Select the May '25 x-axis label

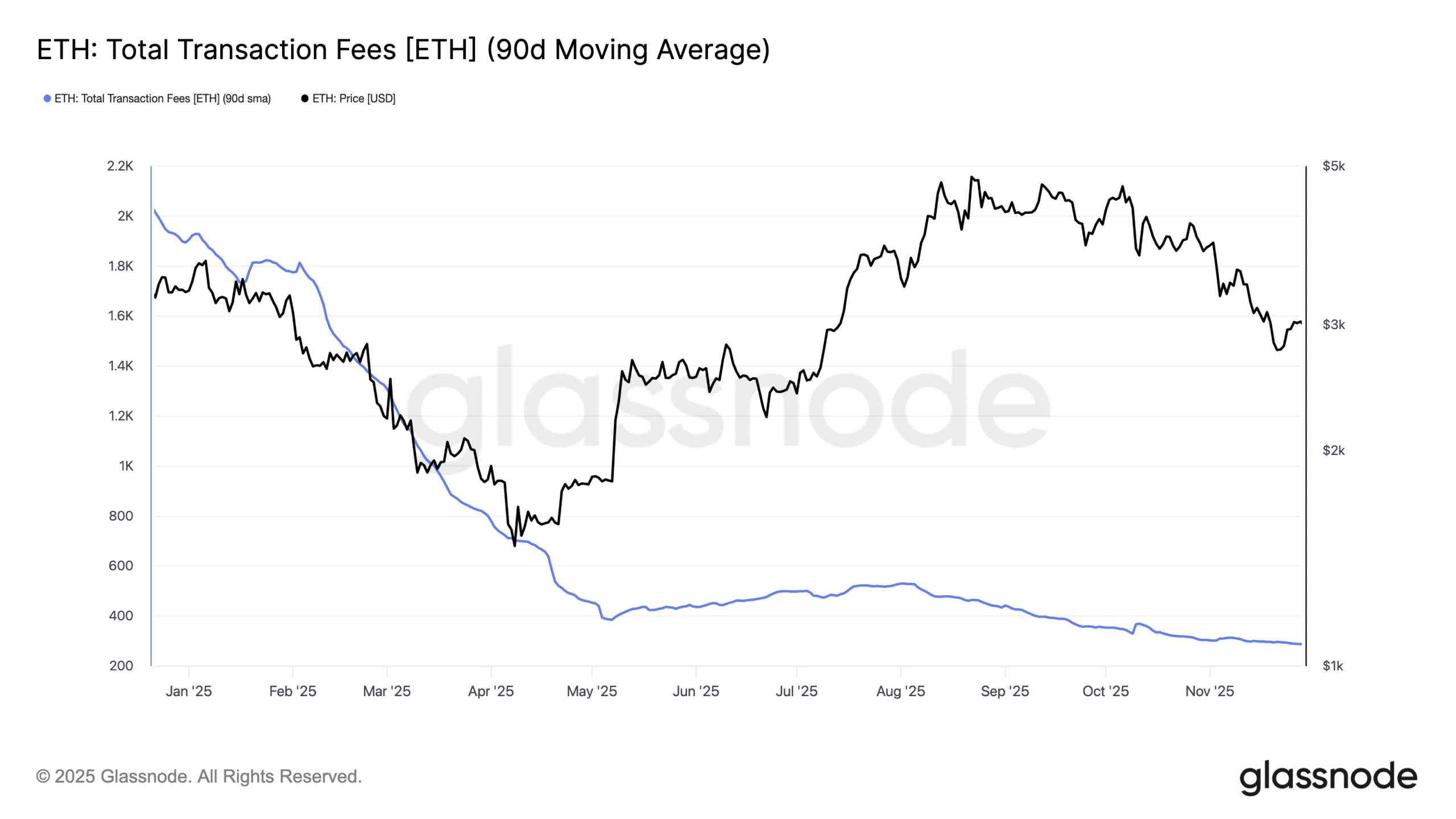pyautogui.click(x=591, y=691)
